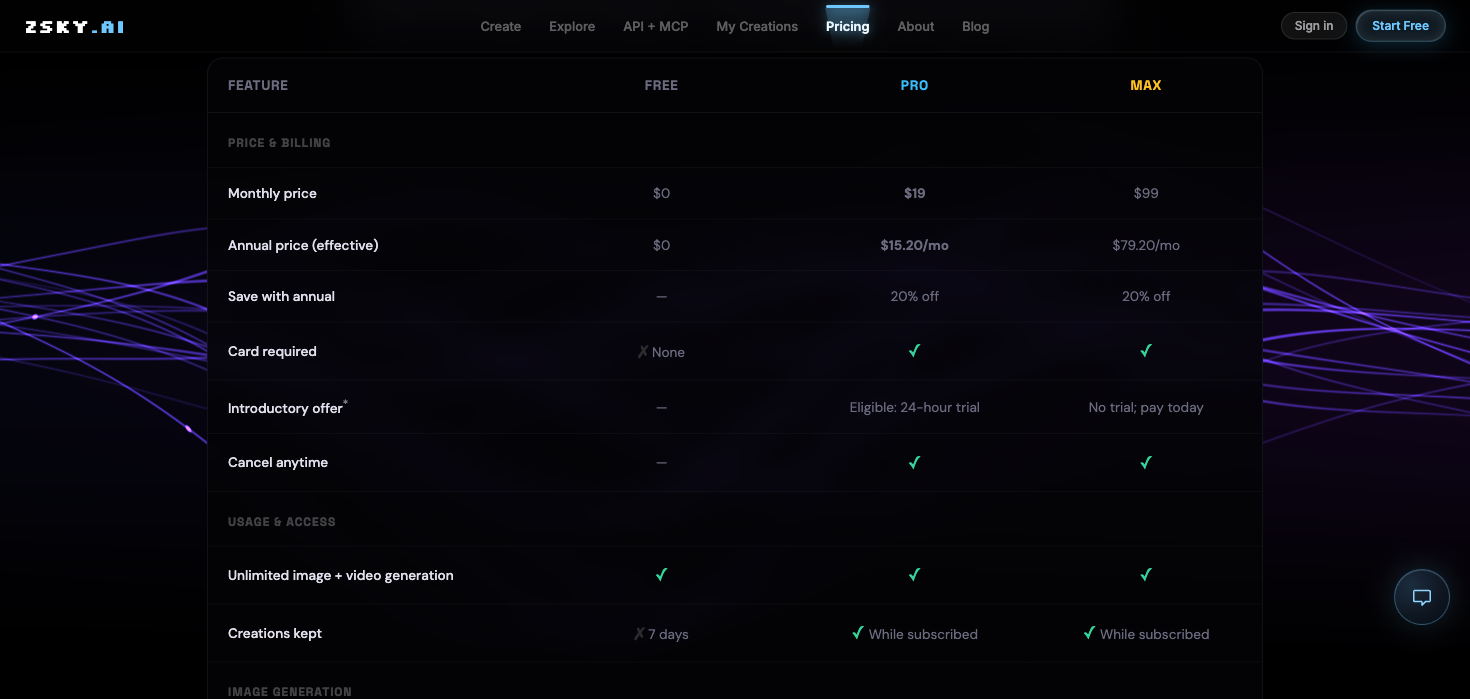This screenshot has width=1470, height=699.
Task: Select the Pricing nav tab
Action: (x=848, y=27)
